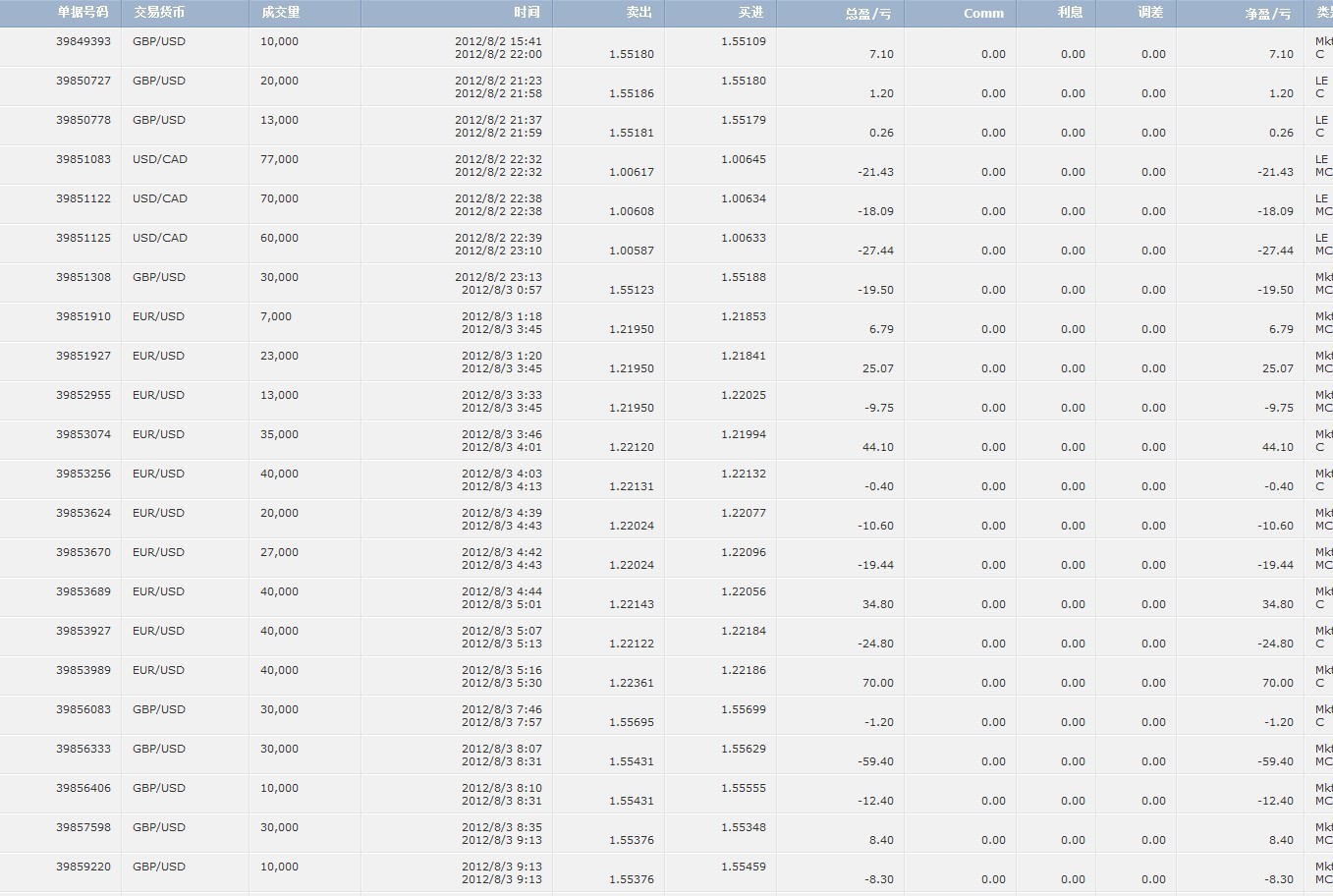Select order number 39856333
The height and width of the screenshot is (896, 1333).
83,749
